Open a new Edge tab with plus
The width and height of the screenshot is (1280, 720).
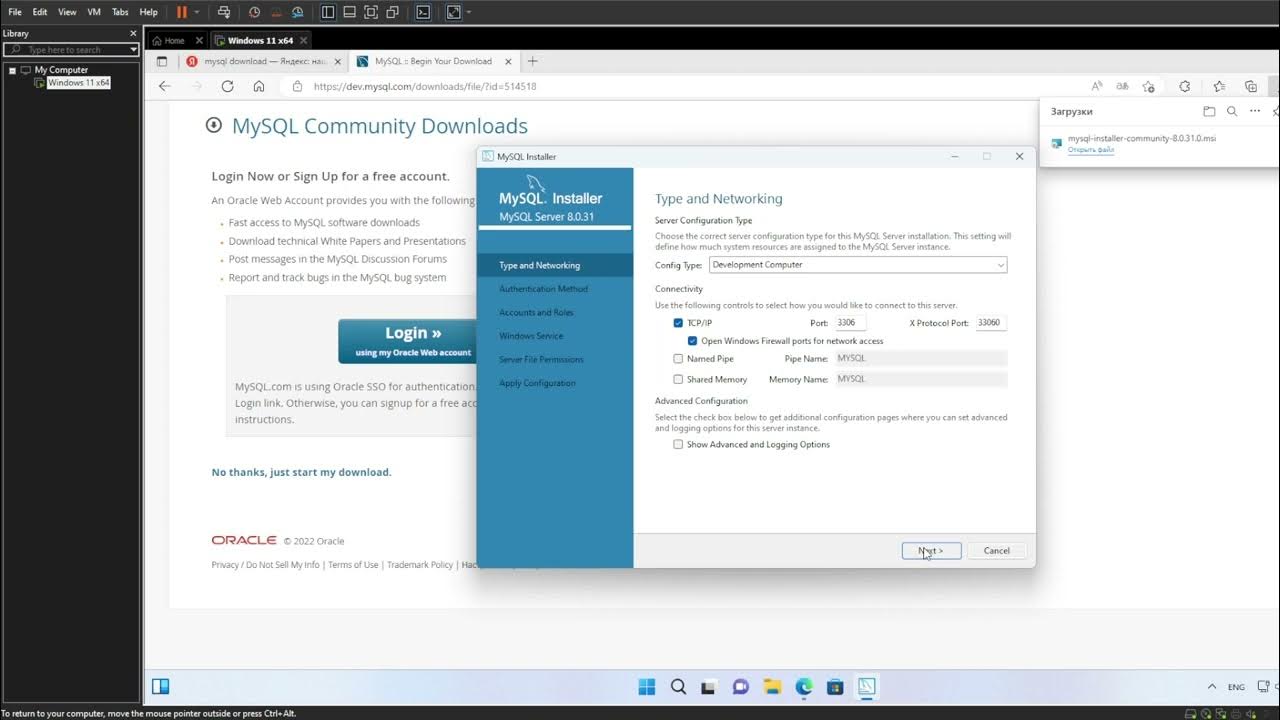pos(532,61)
